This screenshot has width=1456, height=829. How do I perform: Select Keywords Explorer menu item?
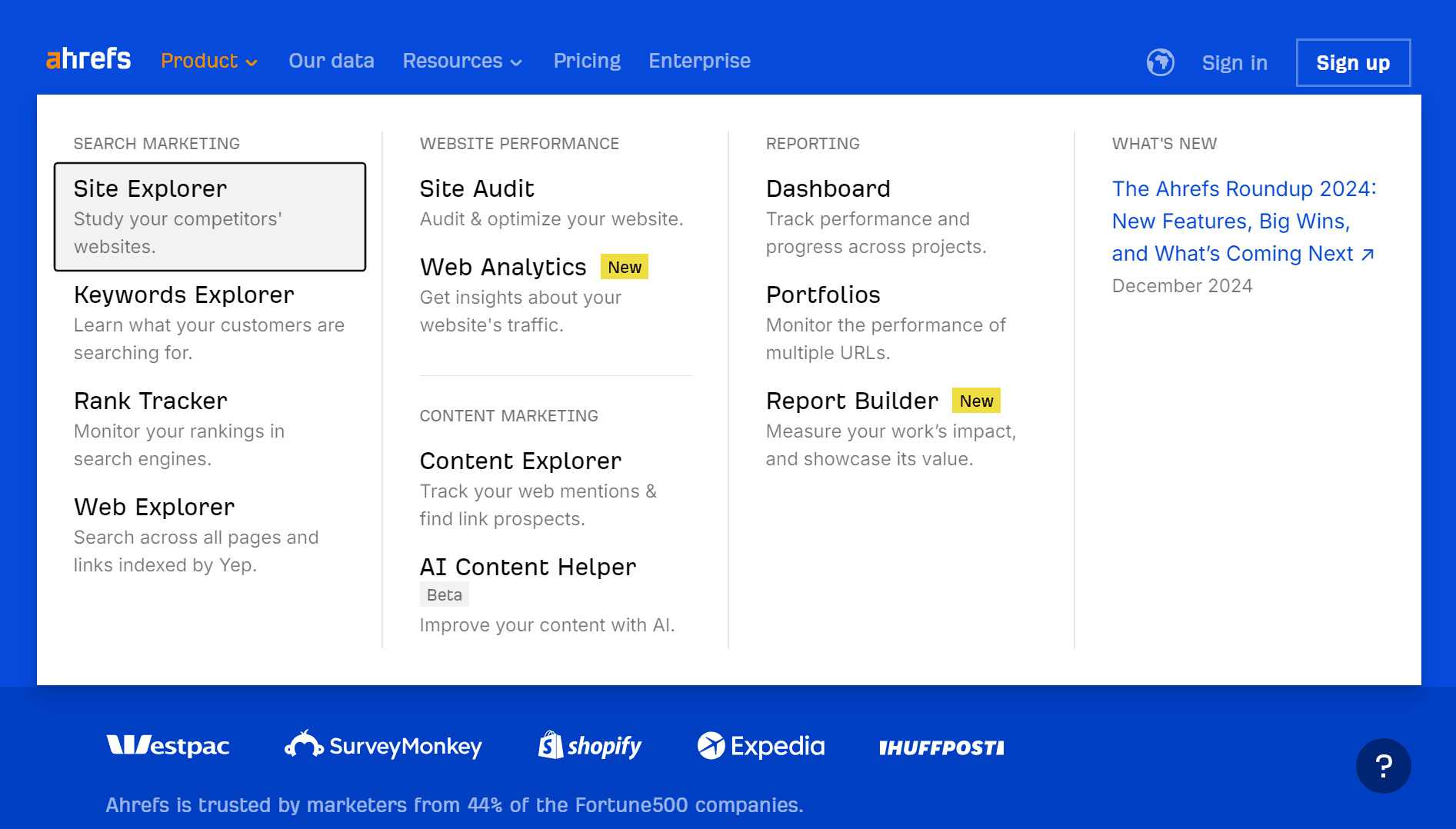click(x=210, y=323)
